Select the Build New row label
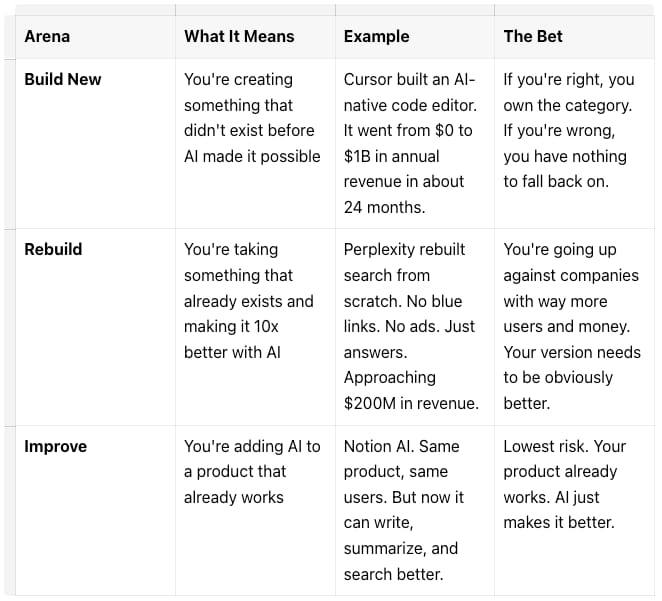 pyautogui.click(x=62, y=79)
